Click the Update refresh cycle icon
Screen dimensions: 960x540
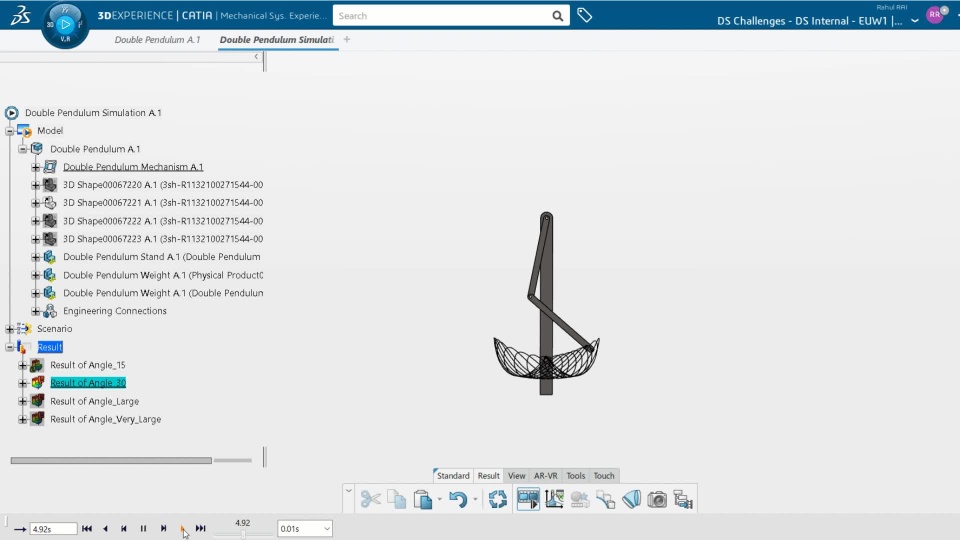tap(498, 499)
